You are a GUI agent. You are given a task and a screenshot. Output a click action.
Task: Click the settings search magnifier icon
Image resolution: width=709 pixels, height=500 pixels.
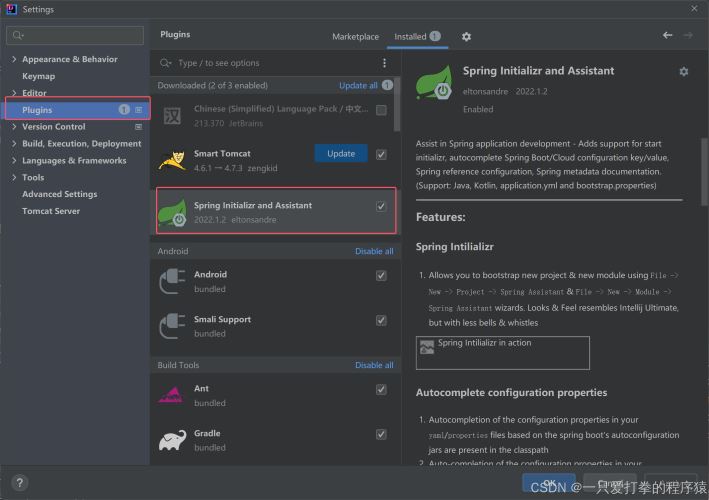click(18, 35)
